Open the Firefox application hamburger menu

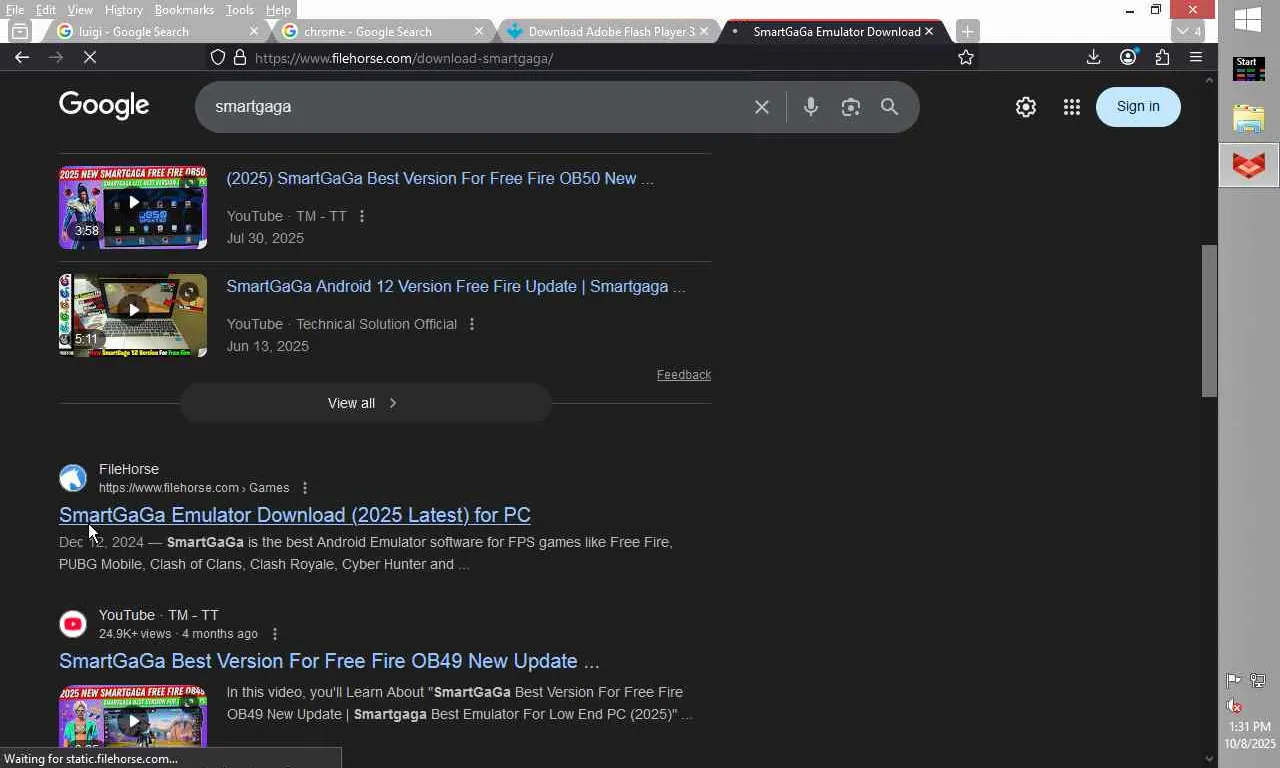[x=1196, y=58]
